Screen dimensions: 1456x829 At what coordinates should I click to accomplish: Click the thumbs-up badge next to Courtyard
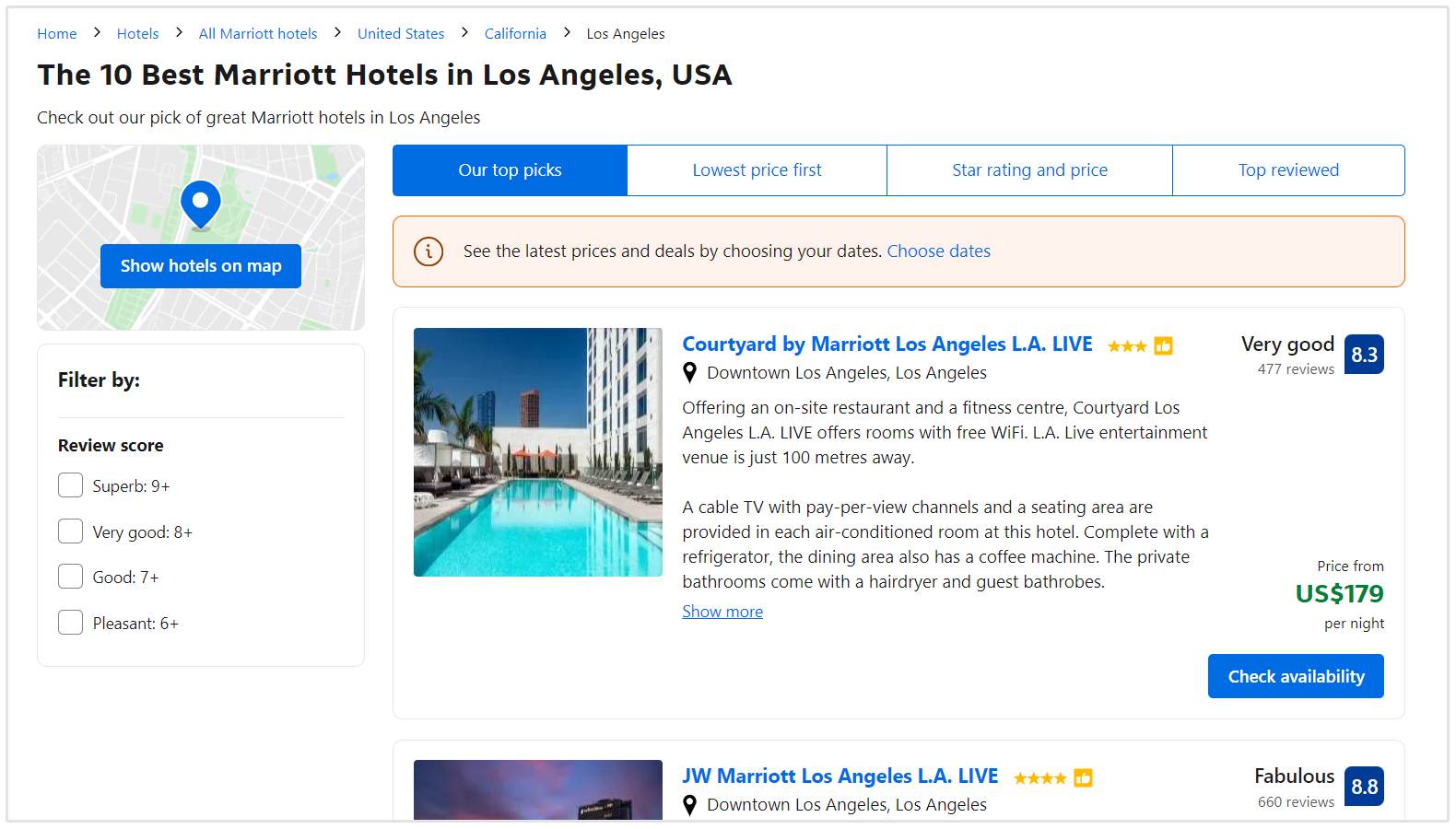[x=1164, y=346]
